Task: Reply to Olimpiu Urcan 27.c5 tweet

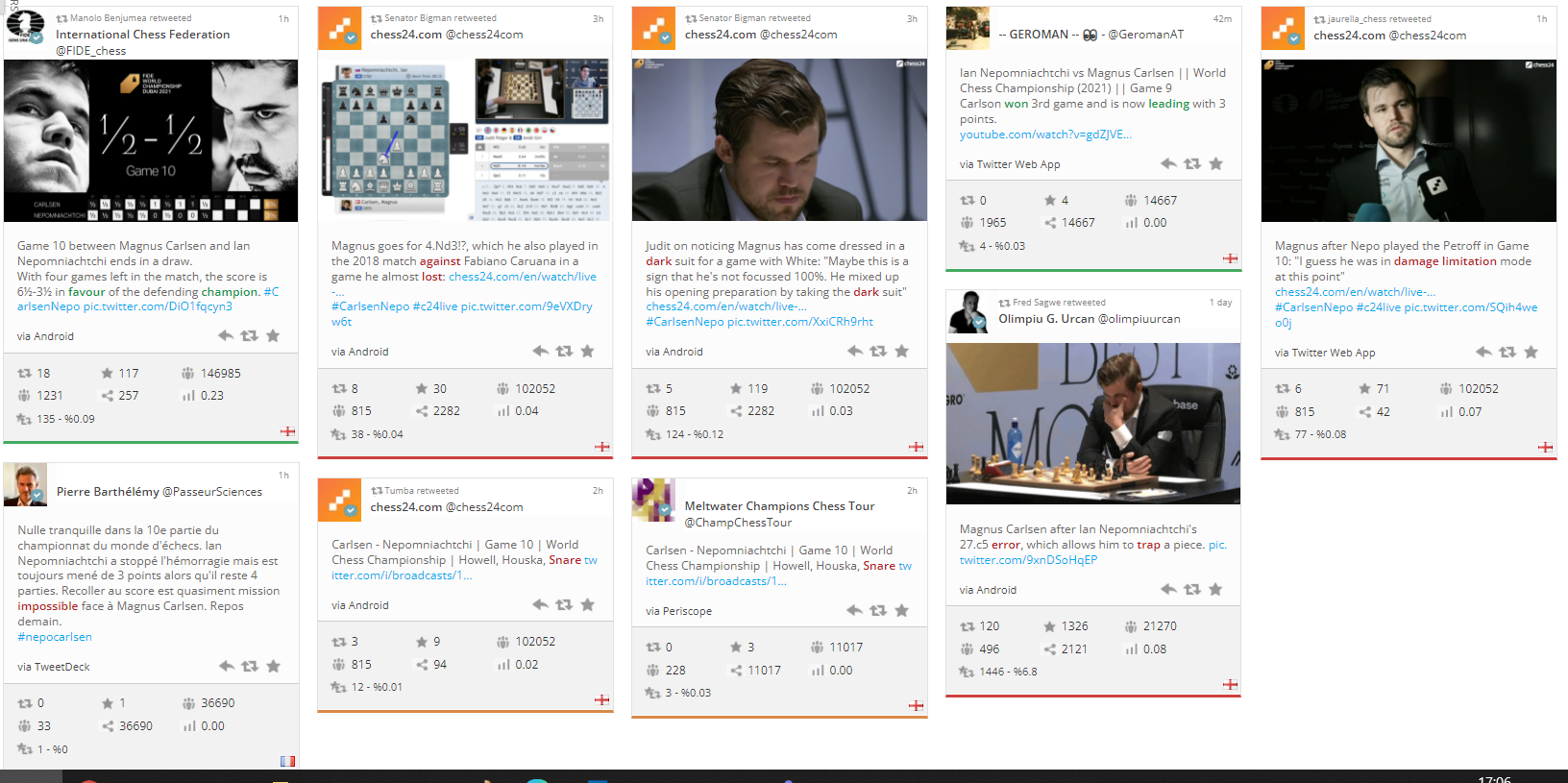Action: tap(1168, 589)
